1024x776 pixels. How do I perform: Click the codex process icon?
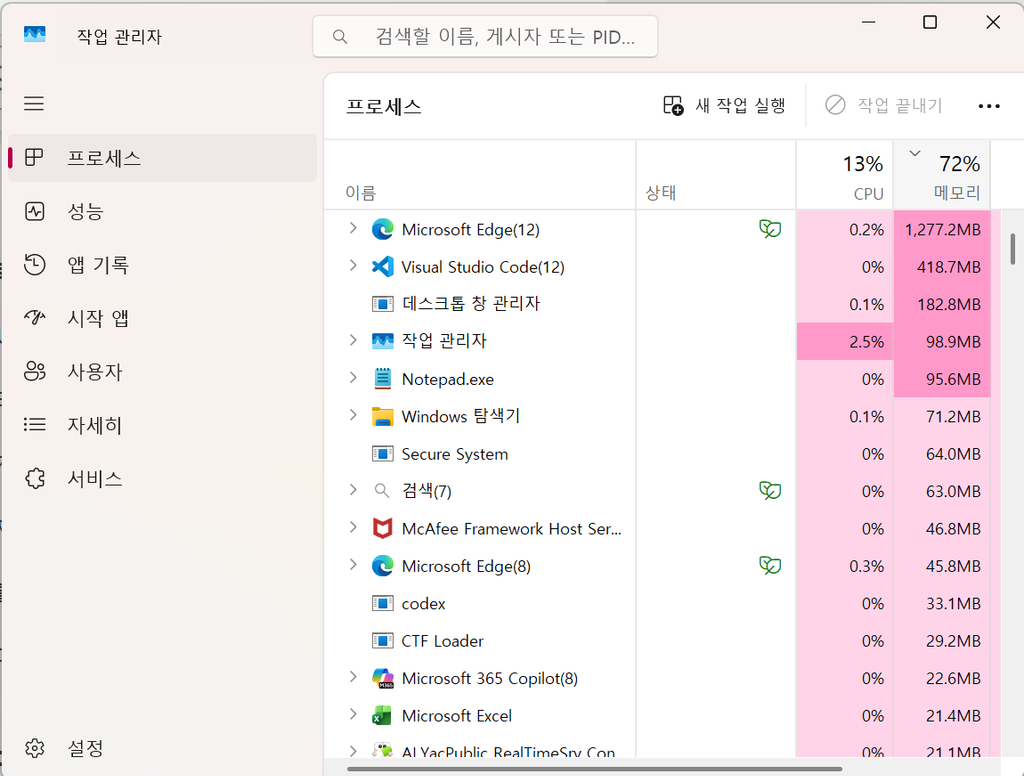click(x=383, y=603)
